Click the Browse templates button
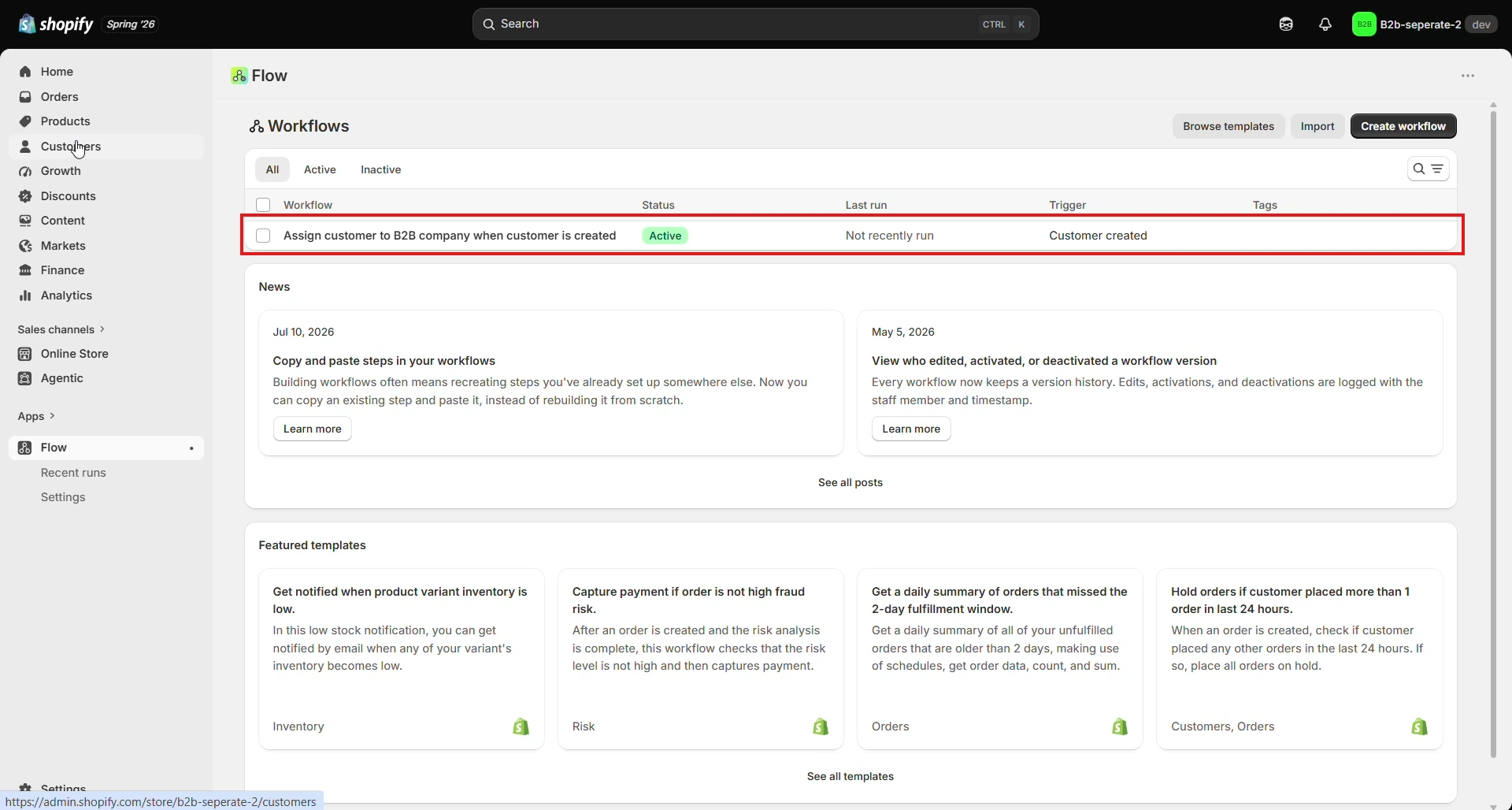Viewport: 1512px width, 810px height. tap(1228, 126)
